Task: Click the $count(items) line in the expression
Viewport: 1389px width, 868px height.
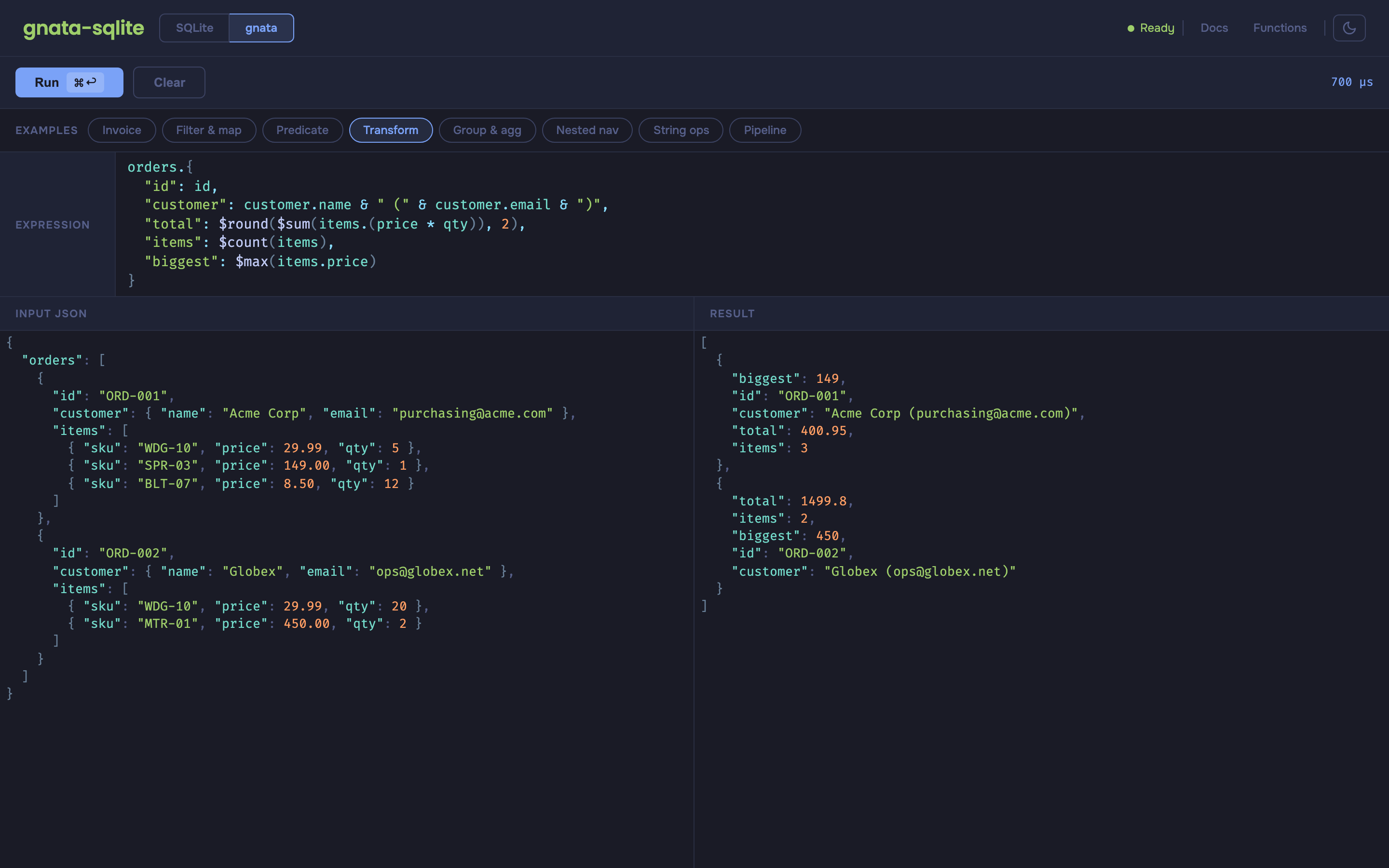Action: (x=239, y=242)
